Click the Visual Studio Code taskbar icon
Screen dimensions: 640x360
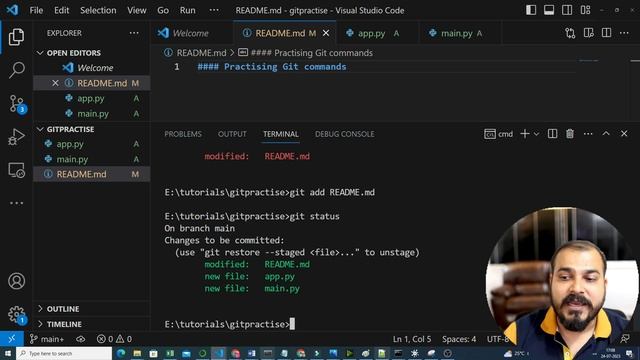click(219, 353)
